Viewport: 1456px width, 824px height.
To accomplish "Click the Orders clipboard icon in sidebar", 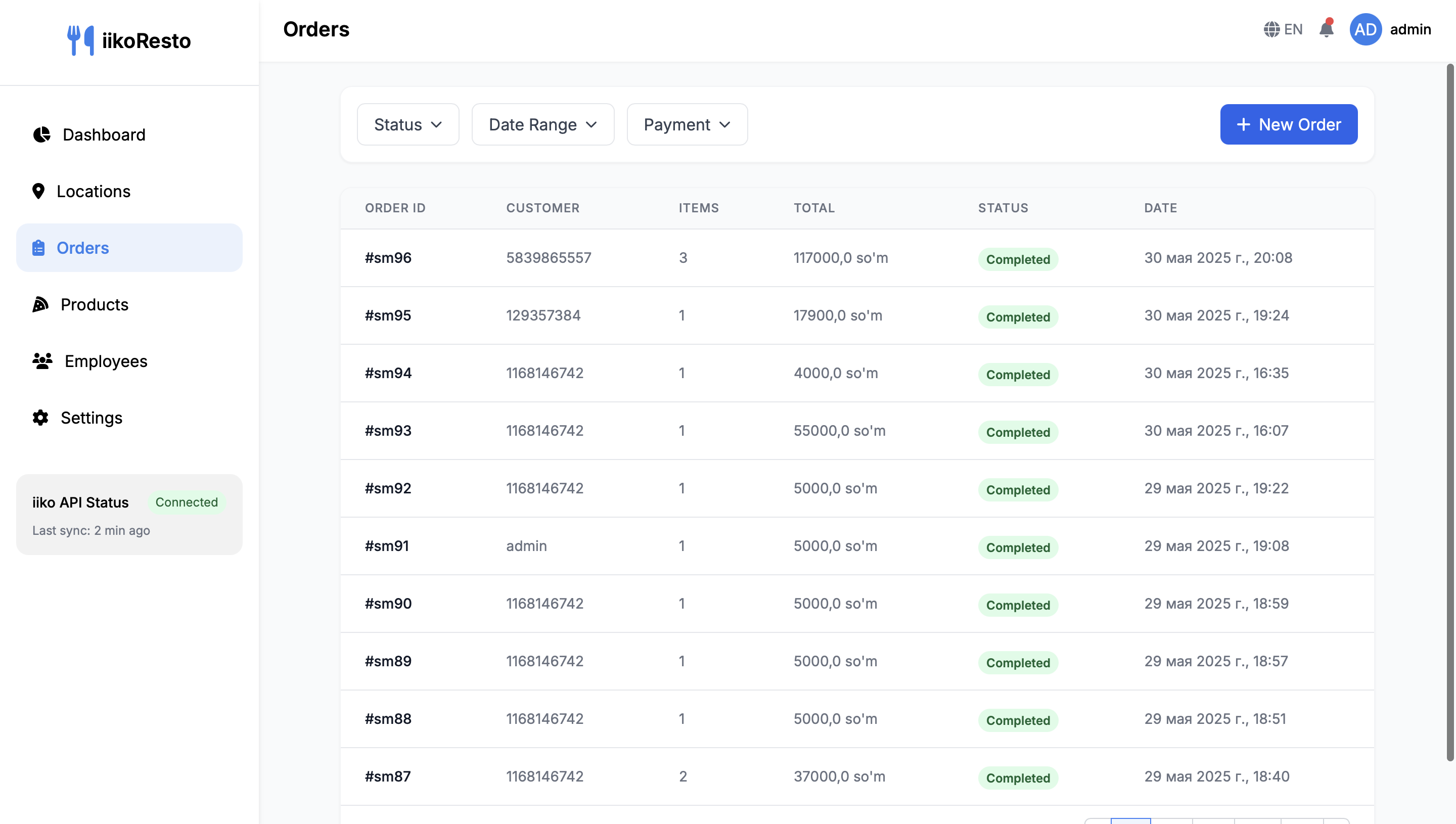I will [38, 247].
